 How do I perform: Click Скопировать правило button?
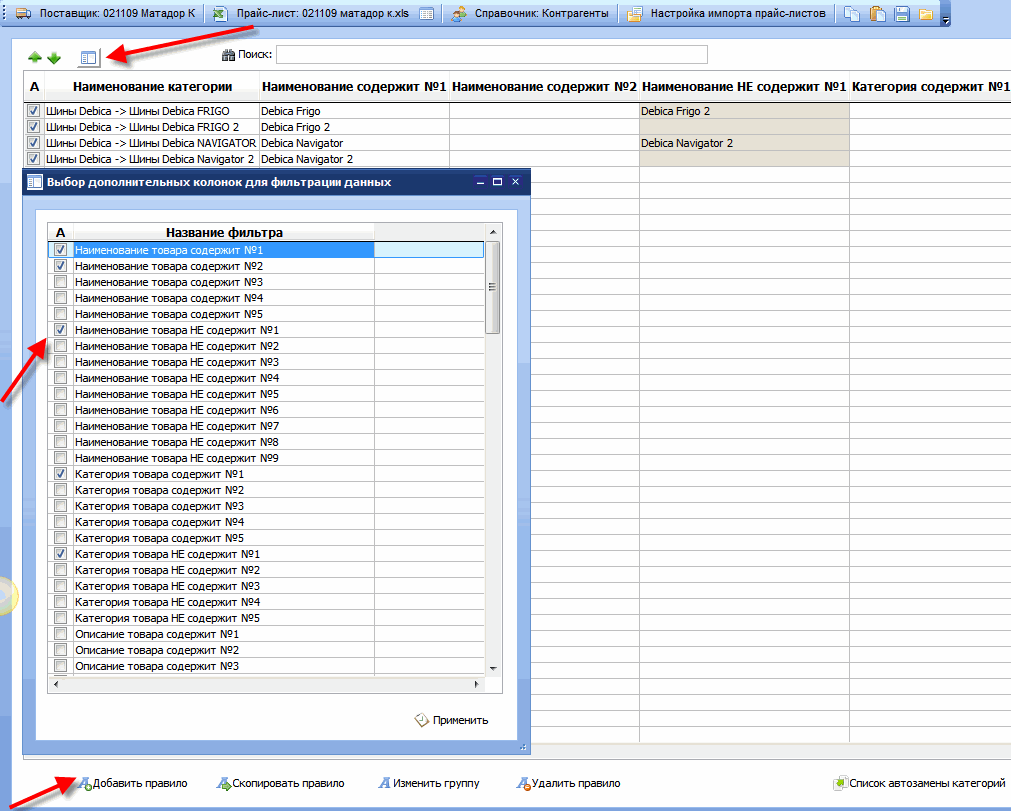click(x=280, y=783)
